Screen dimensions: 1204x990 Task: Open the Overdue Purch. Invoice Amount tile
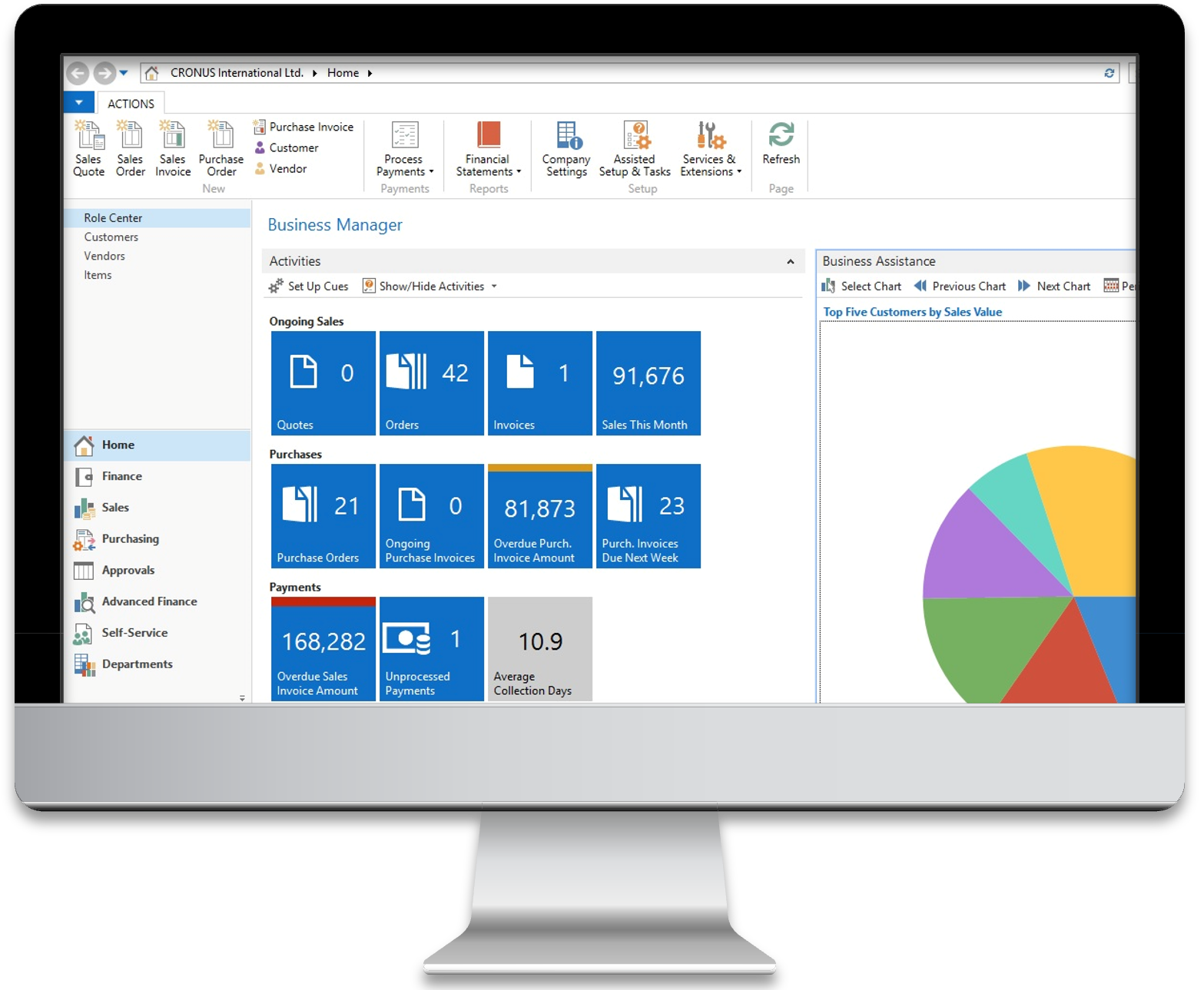(540, 516)
